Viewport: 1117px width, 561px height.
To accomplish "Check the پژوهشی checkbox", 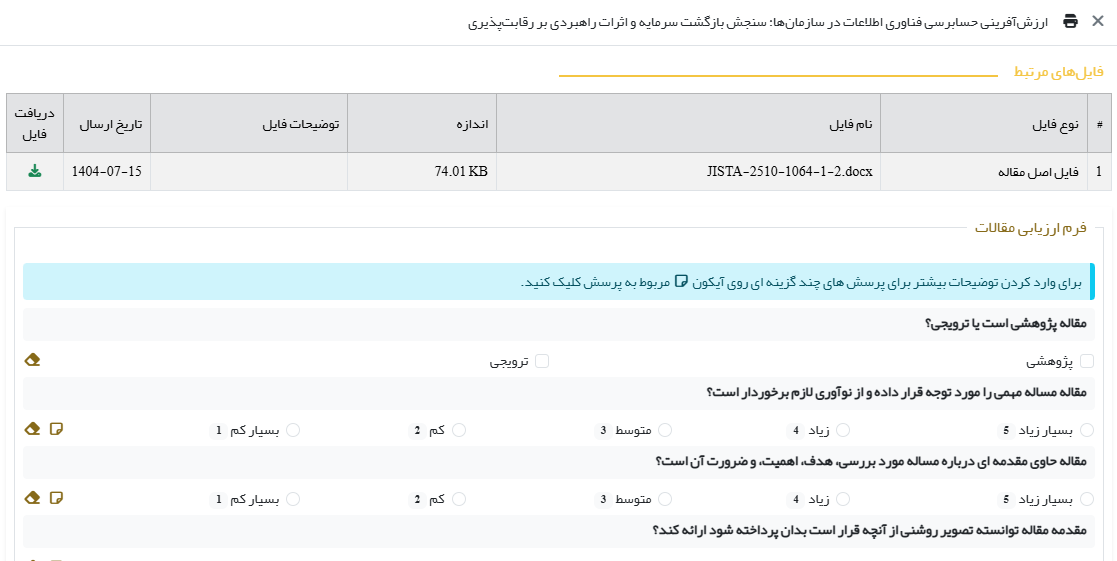I will pos(1087,361).
